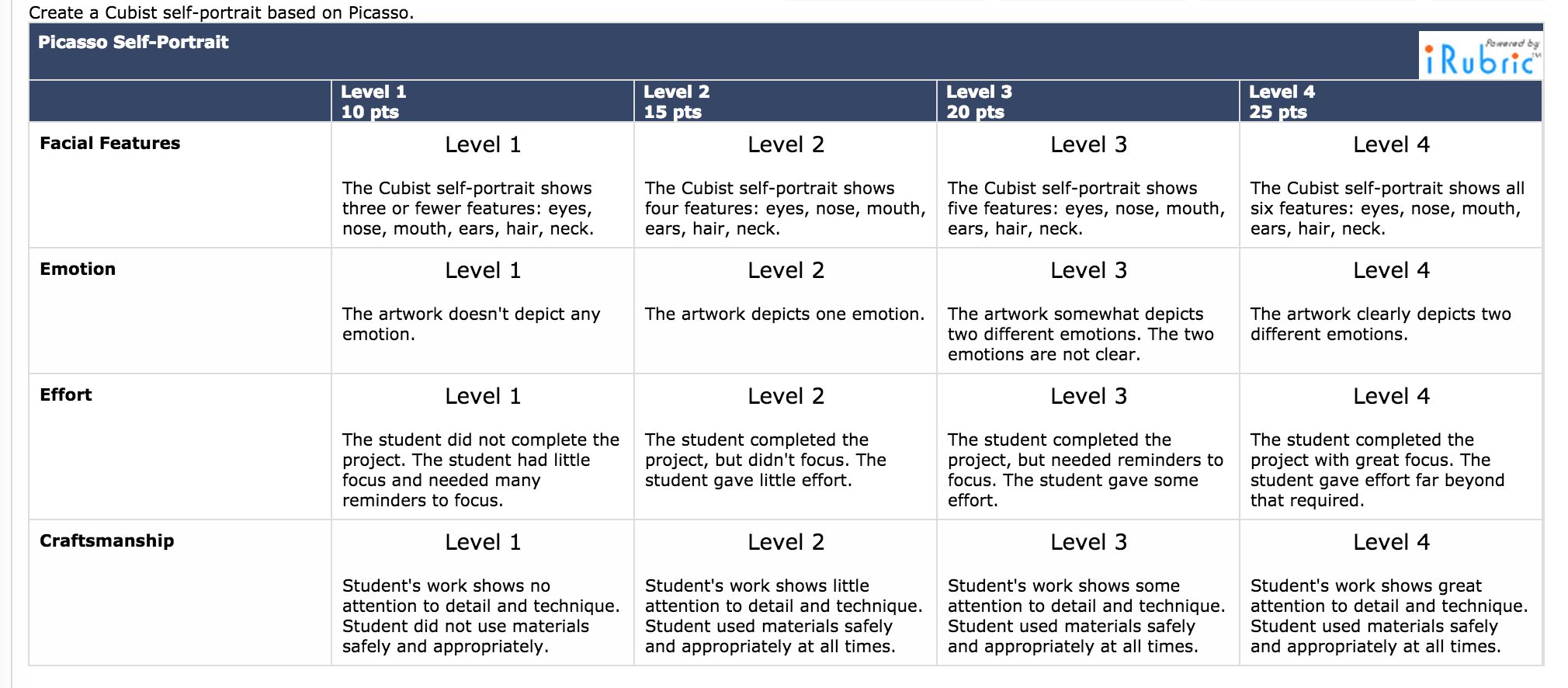Pick 'The artwork depicts one emotion' cell
1568x688 pixels.
pyautogui.click(x=785, y=314)
